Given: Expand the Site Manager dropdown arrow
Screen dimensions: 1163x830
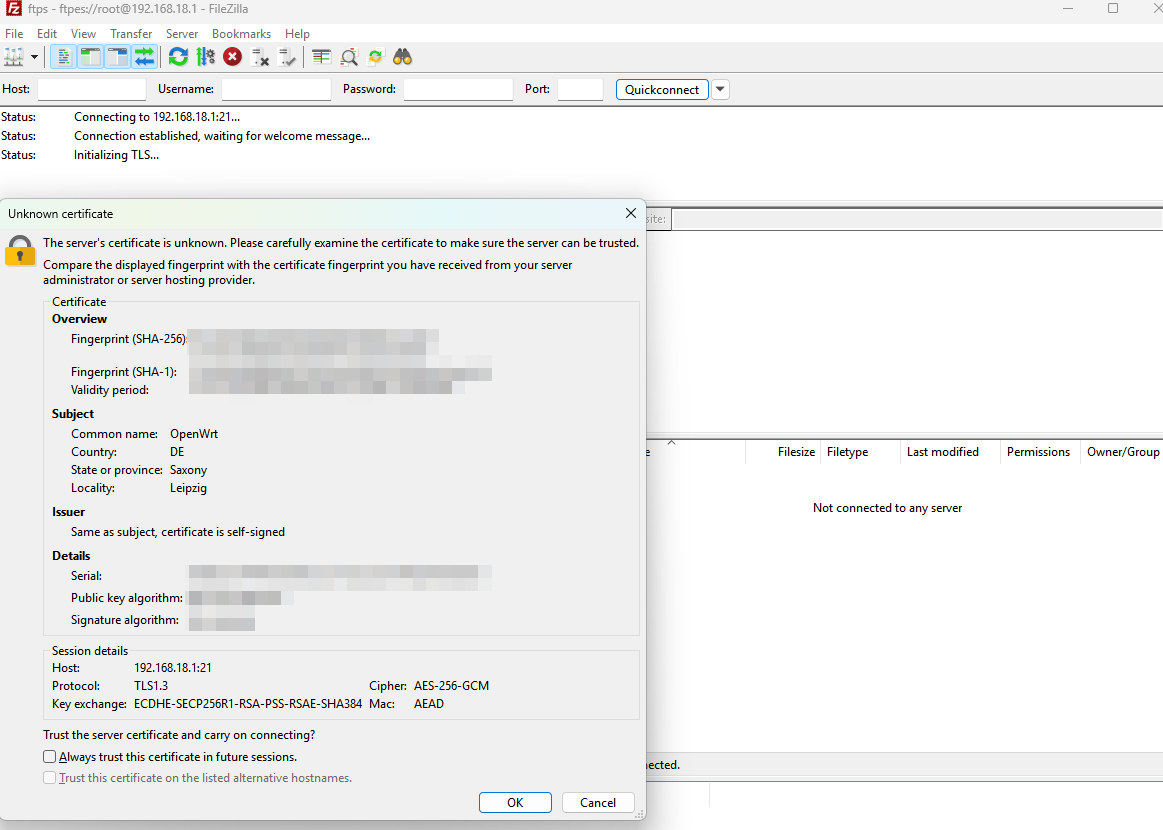Looking at the screenshot, I should click(34, 57).
